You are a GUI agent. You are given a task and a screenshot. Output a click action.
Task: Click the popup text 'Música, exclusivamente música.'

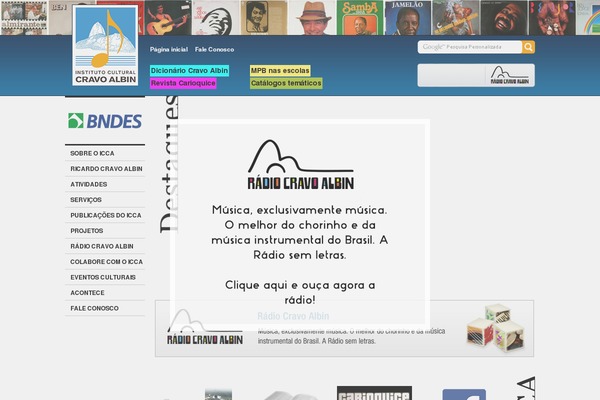point(300,210)
